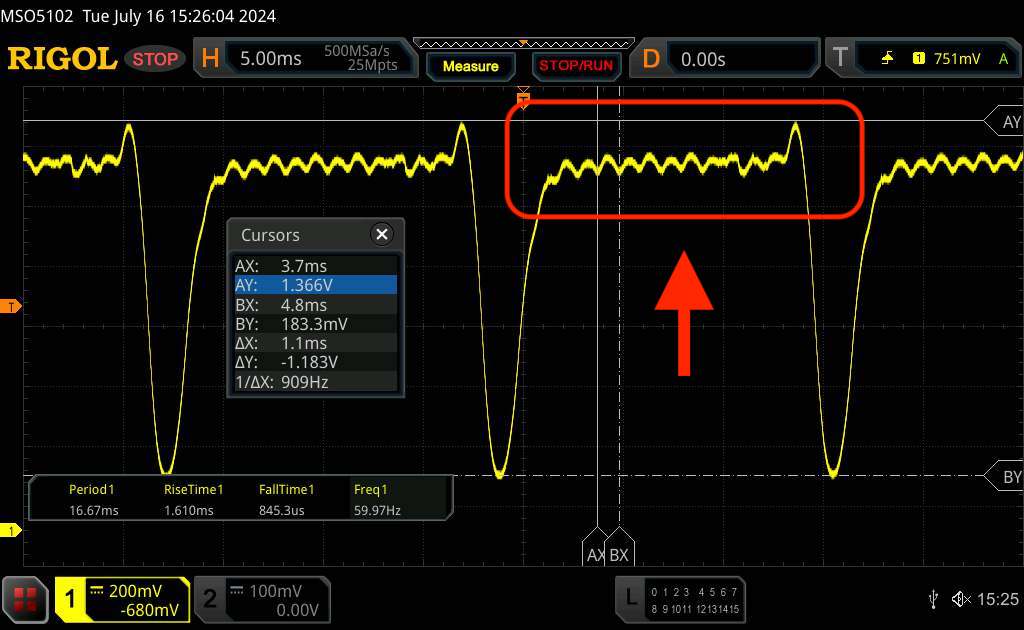Click the 500MSa/s sample rate readout

(x=357, y=50)
